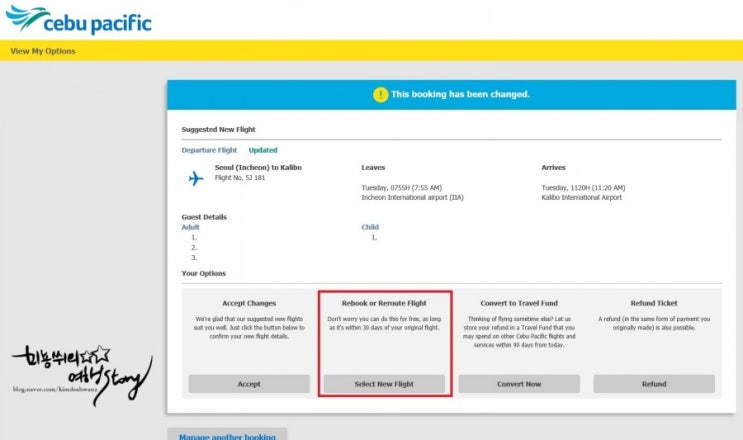The image size is (743, 440).
Task: Click the Your Options heading
Action: (204, 273)
